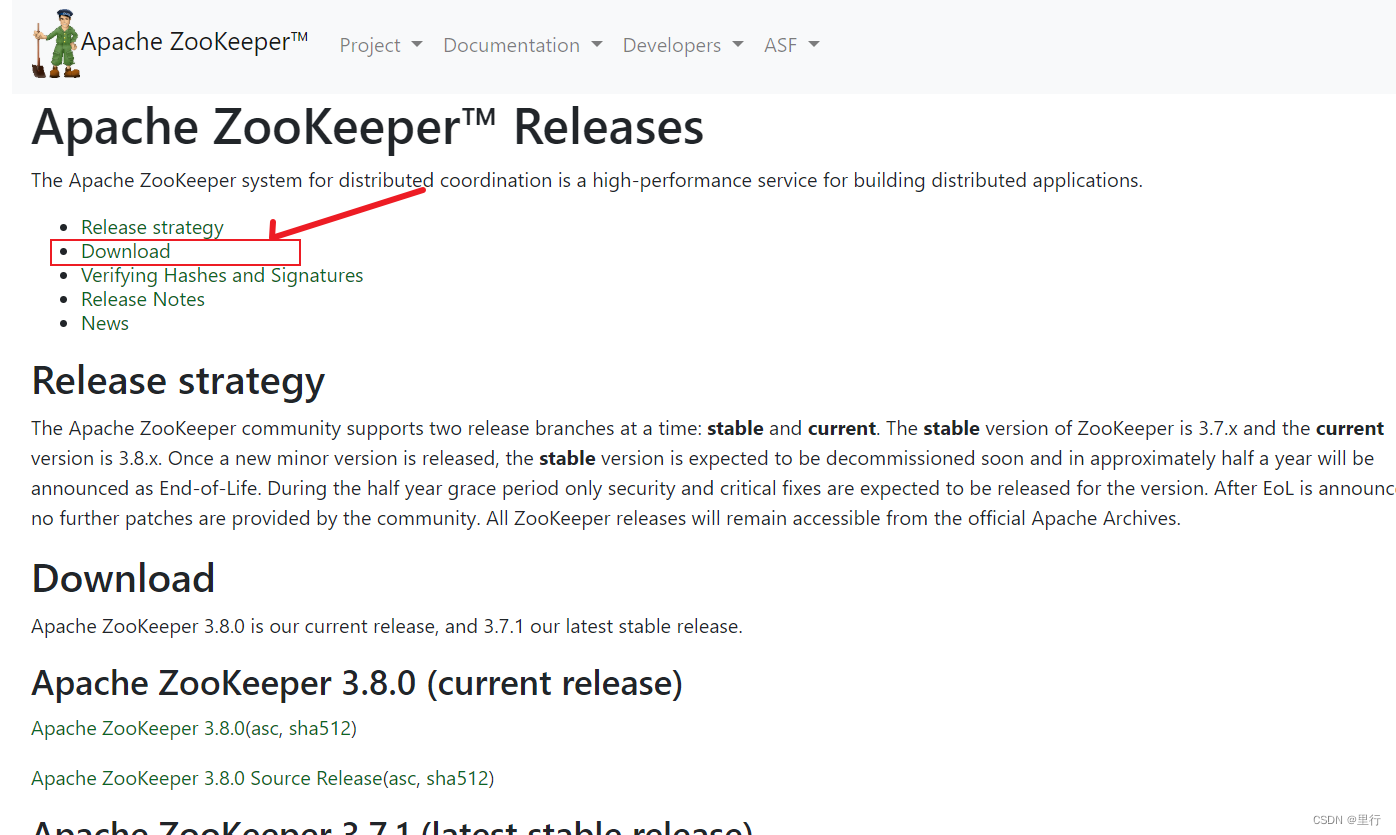
Task: Download Apache ZooKeeper 3.8.0 Source Release
Action: coord(207,778)
